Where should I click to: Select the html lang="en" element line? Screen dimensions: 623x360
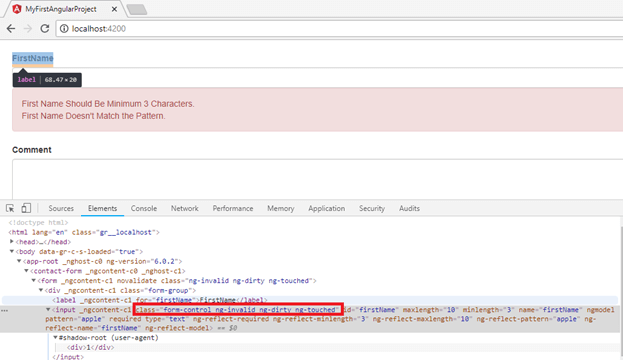click(84, 232)
